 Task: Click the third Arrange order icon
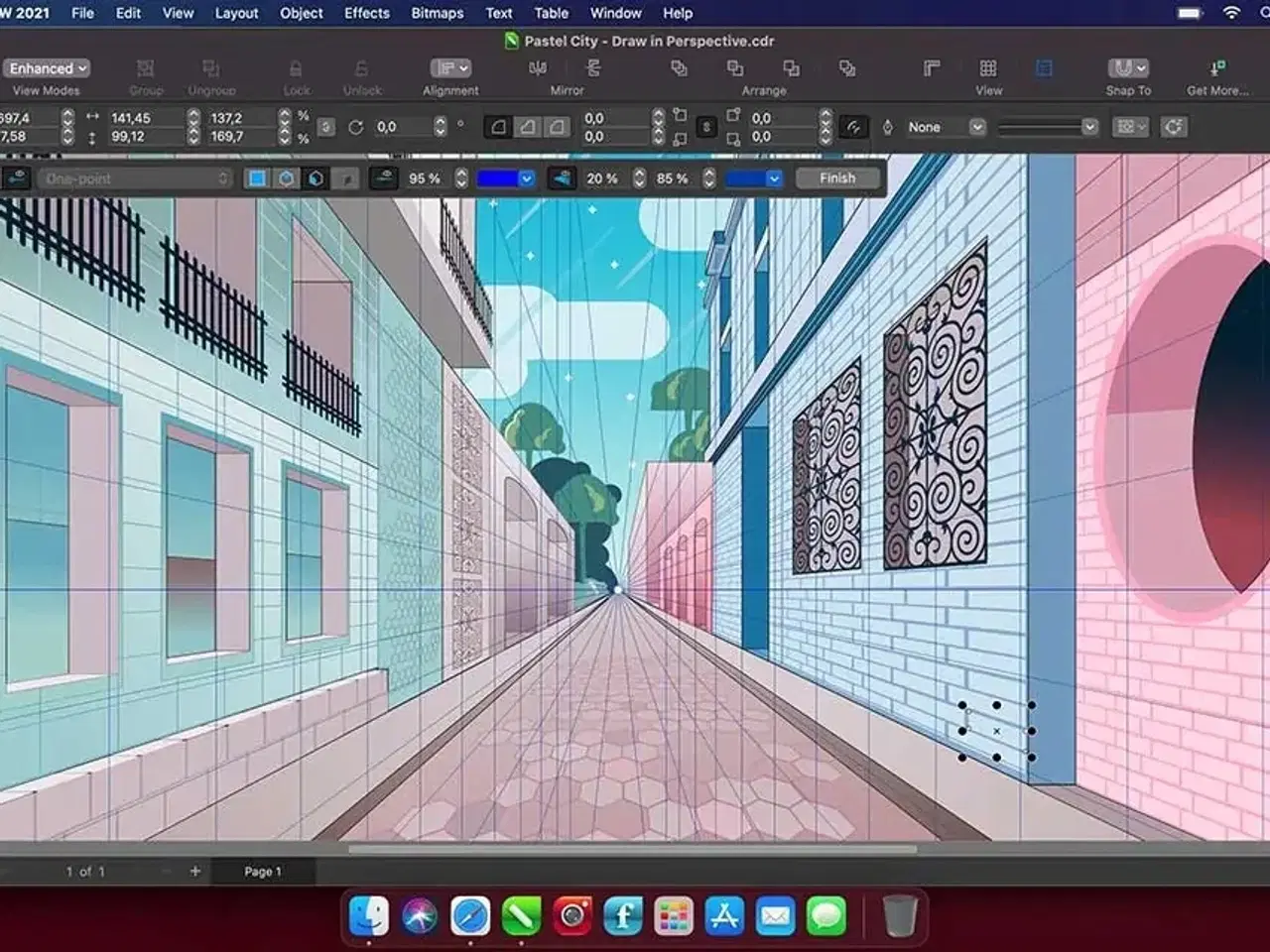click(x=791, y=68)
